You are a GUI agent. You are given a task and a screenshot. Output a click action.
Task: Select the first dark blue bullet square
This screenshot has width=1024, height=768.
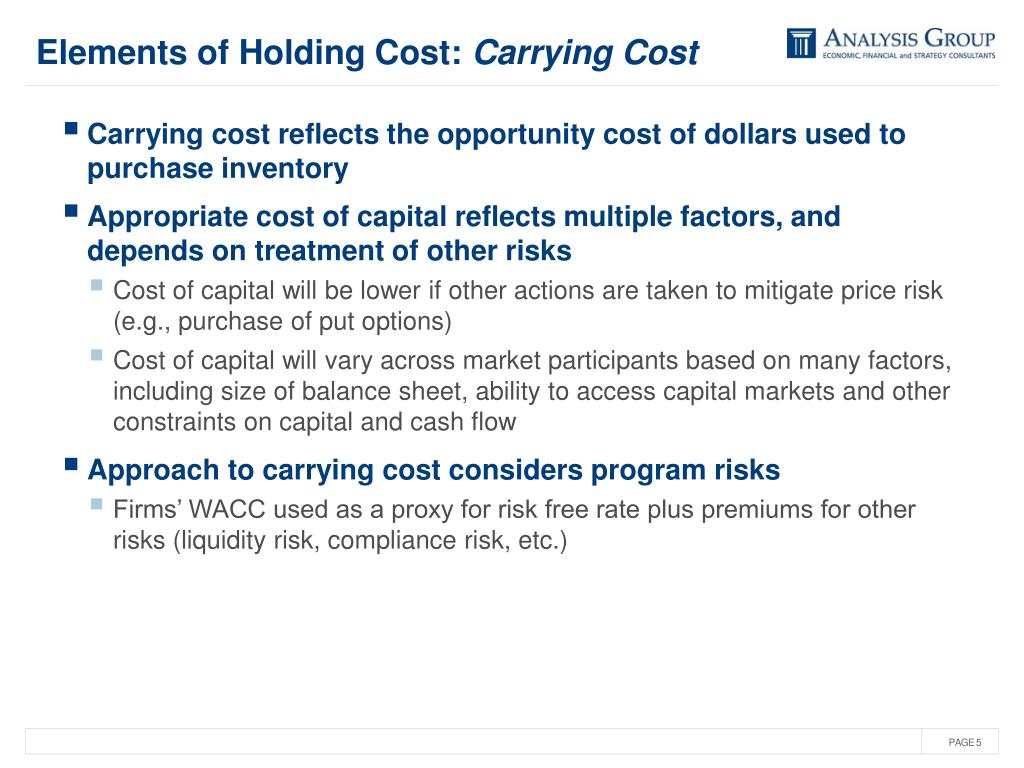[72, 127]
